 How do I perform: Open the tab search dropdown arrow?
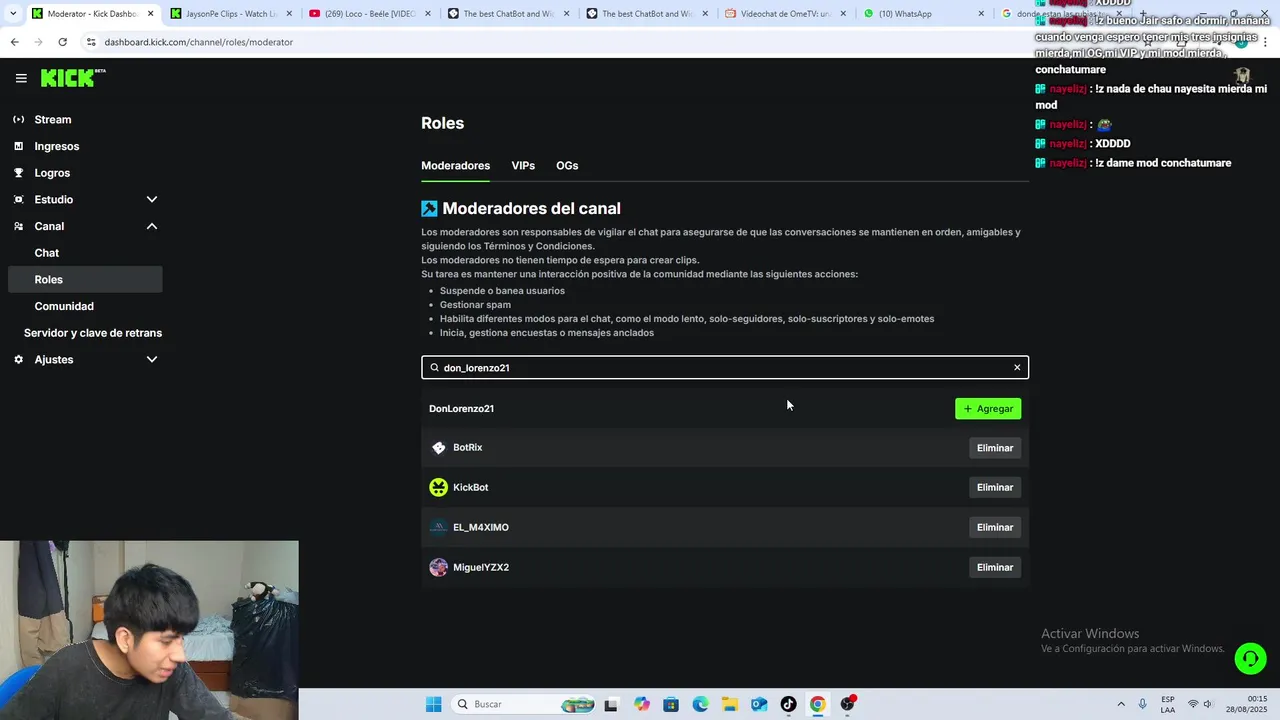(x=12, y=14)
